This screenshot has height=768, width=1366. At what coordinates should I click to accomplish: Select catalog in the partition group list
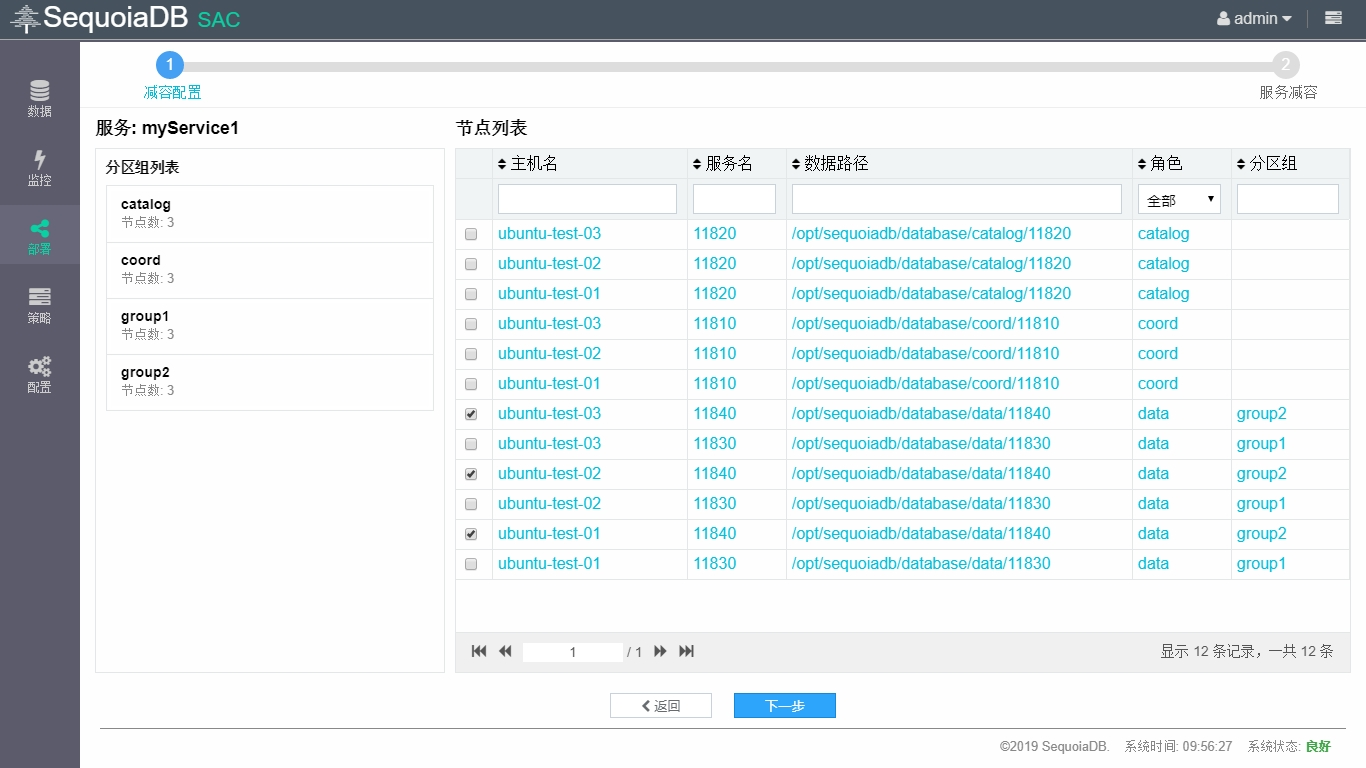click(269, 213)
